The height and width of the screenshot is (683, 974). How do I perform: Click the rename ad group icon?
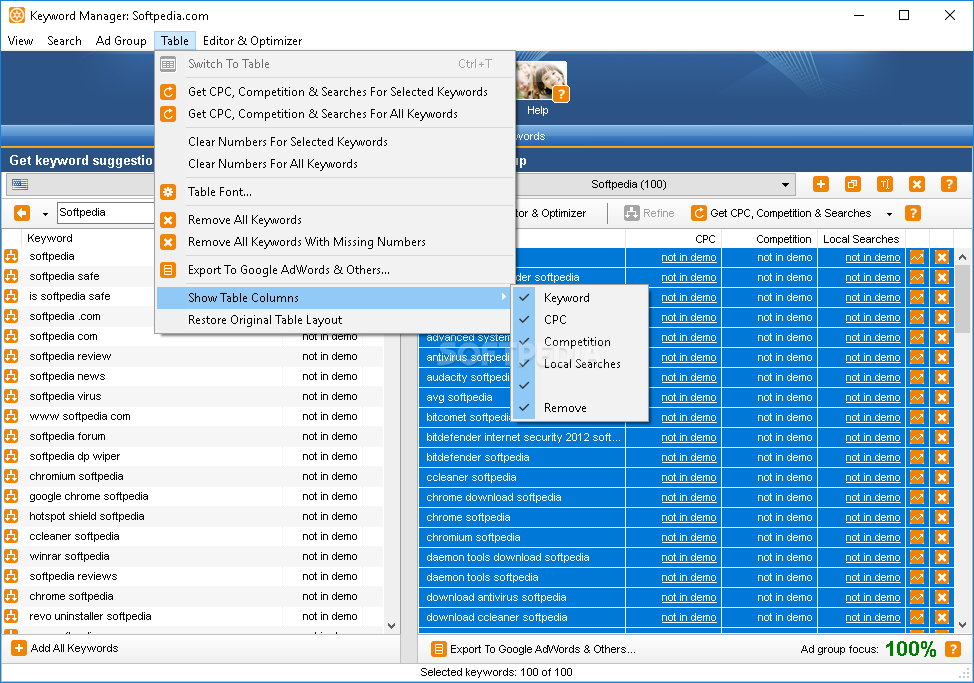885,184
